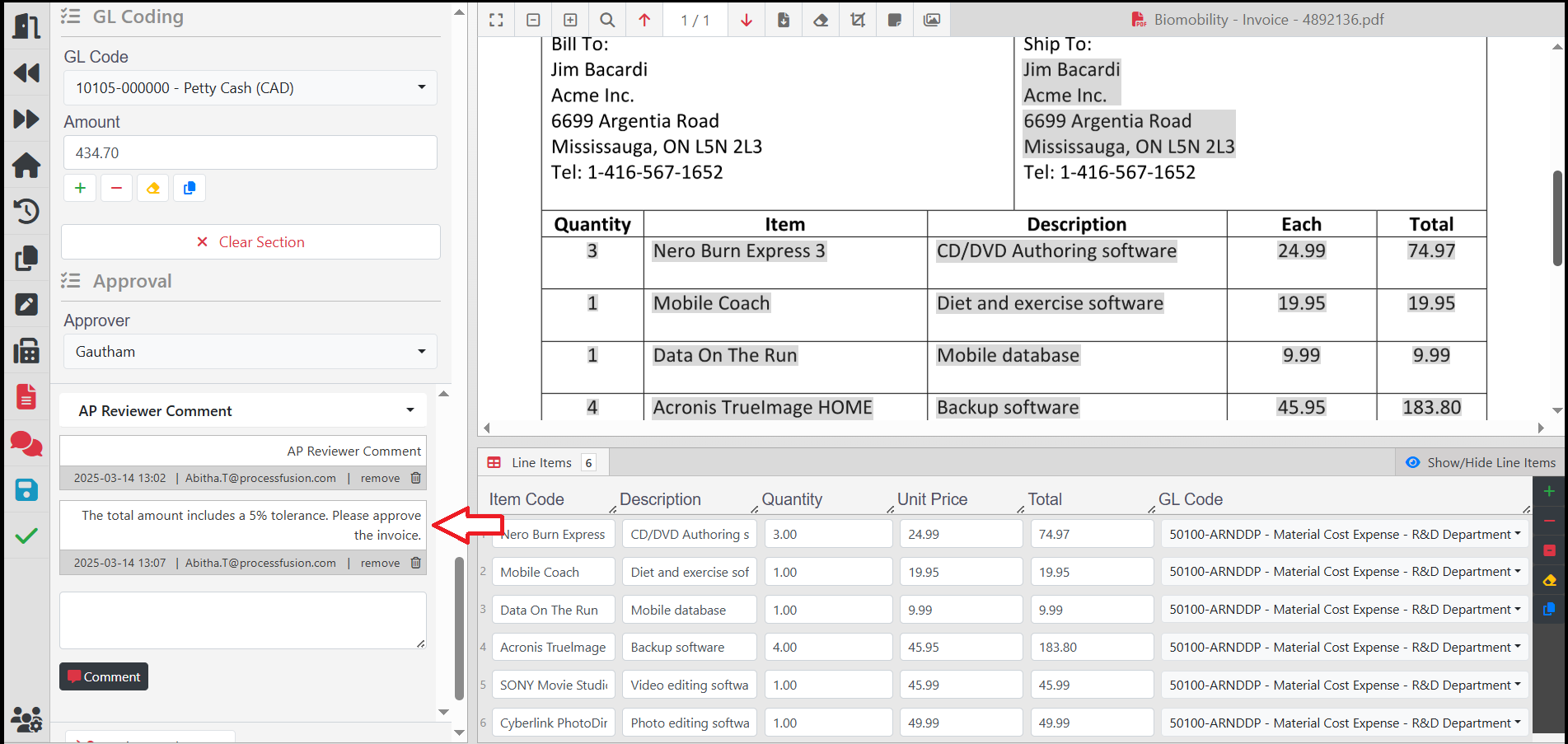1568x744 pixels.
Task: Click the Amount field showing 434.70
Action: pos(250,152)
